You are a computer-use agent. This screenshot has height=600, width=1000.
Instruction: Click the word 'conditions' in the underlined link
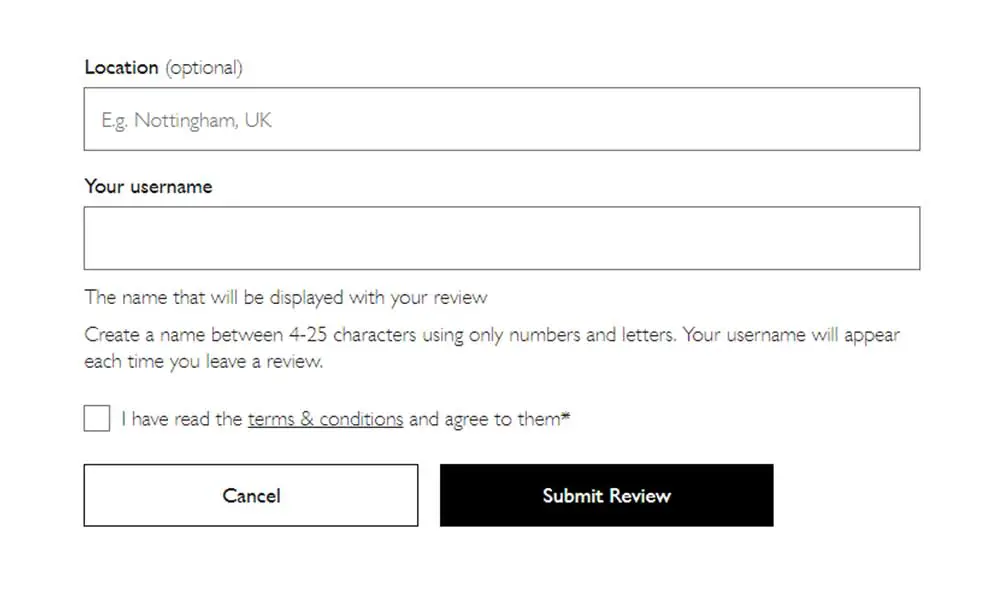tap(361, 419)
